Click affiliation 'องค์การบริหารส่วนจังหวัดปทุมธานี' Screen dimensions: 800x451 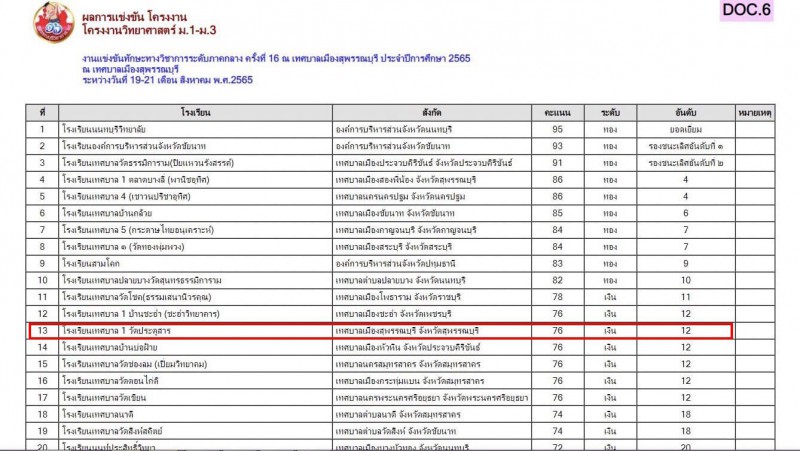click(x=395, y=264)
